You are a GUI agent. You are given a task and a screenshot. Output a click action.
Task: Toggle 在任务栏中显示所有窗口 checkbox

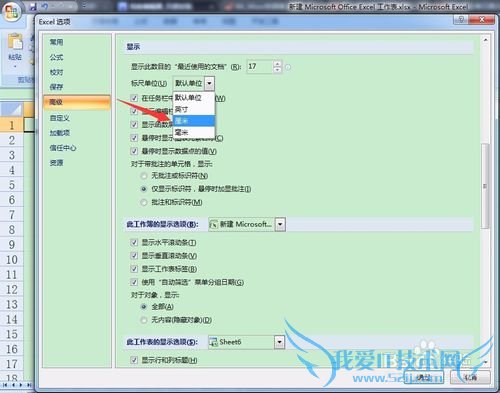pyautogui.click(x=134, y=98)
